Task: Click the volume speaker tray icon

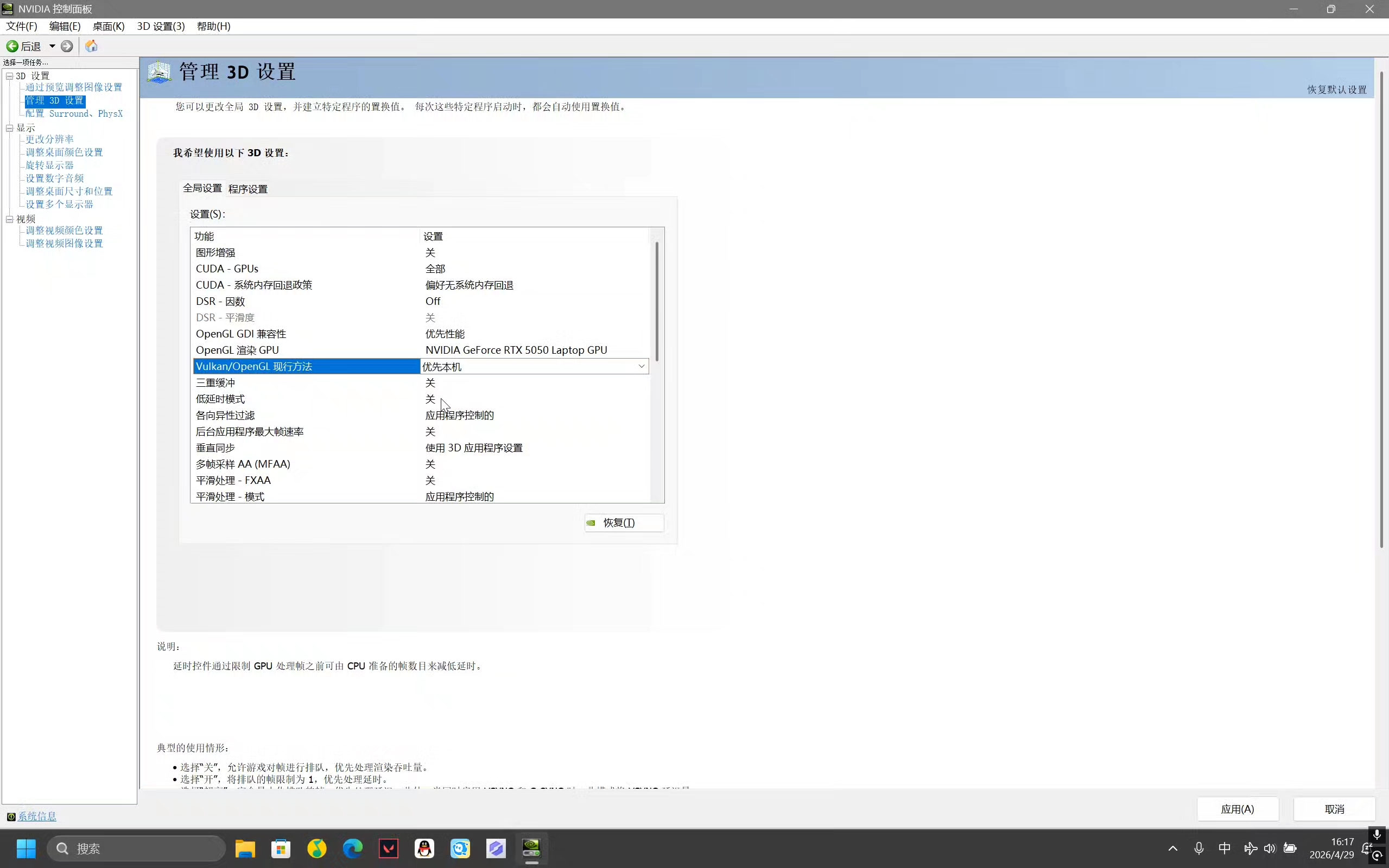Action: point(1270,848)
